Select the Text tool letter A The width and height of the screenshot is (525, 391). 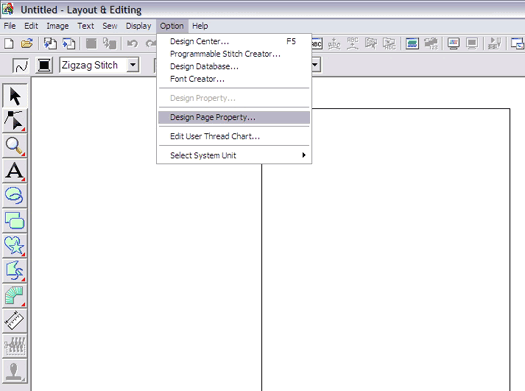click(15, 171)
